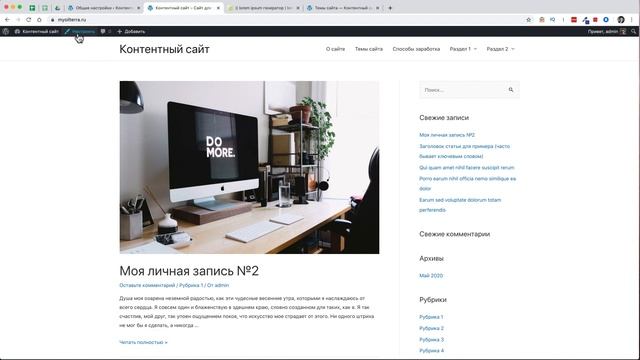Reload the page with the refresh icon
The width and height of the screenshot is (640, 360).
(29, 20)
